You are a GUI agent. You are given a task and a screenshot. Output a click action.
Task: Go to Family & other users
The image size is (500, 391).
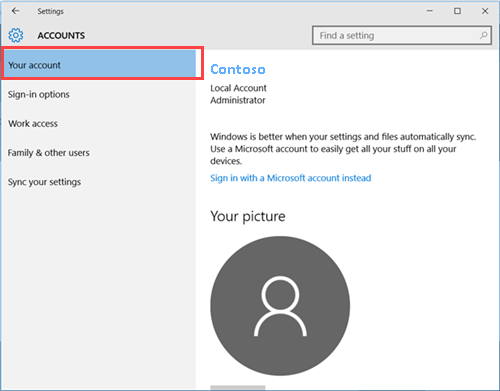coord(49,153)
